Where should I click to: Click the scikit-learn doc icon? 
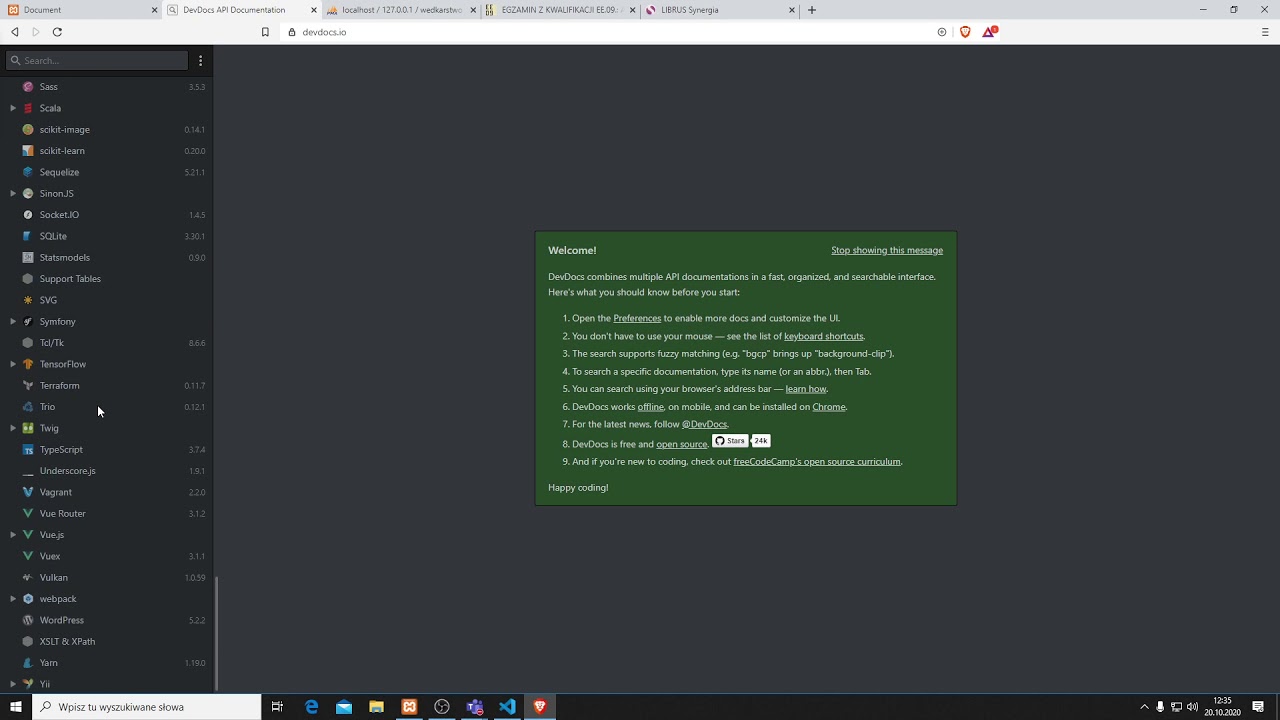pyautogui.click(x=28, y=151)
